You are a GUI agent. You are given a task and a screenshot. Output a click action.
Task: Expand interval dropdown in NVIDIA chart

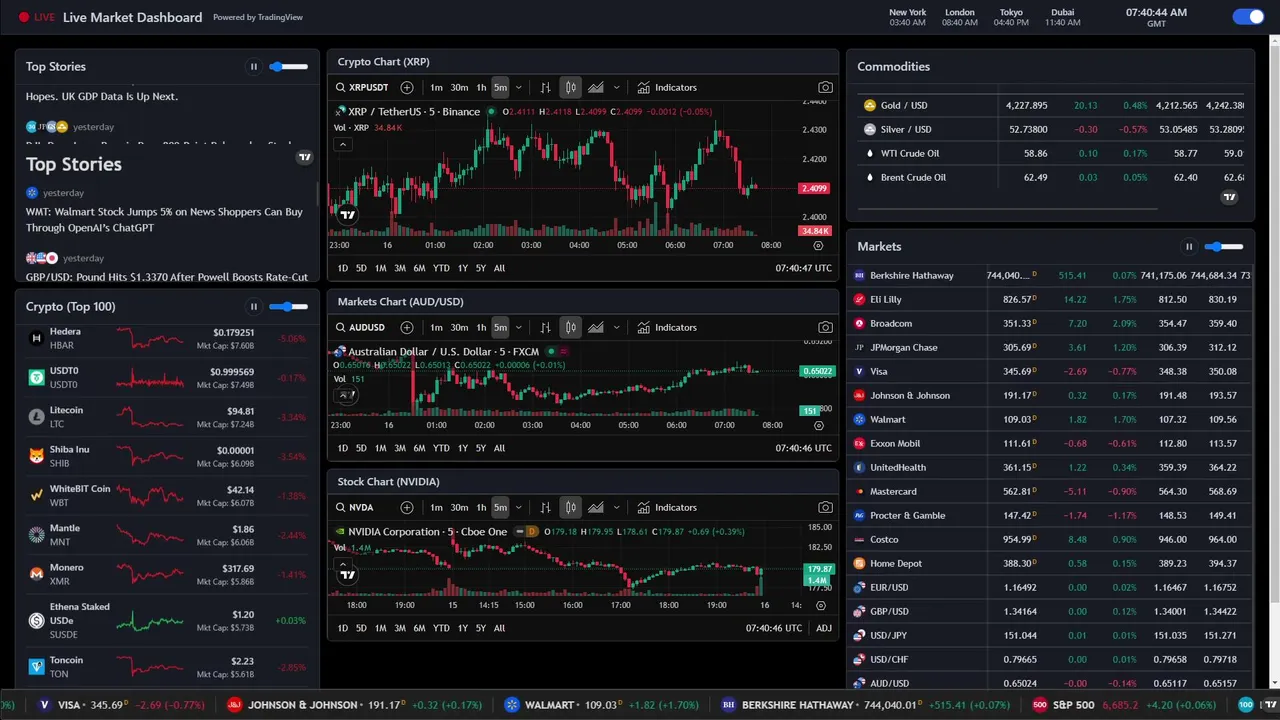point(518,508)
